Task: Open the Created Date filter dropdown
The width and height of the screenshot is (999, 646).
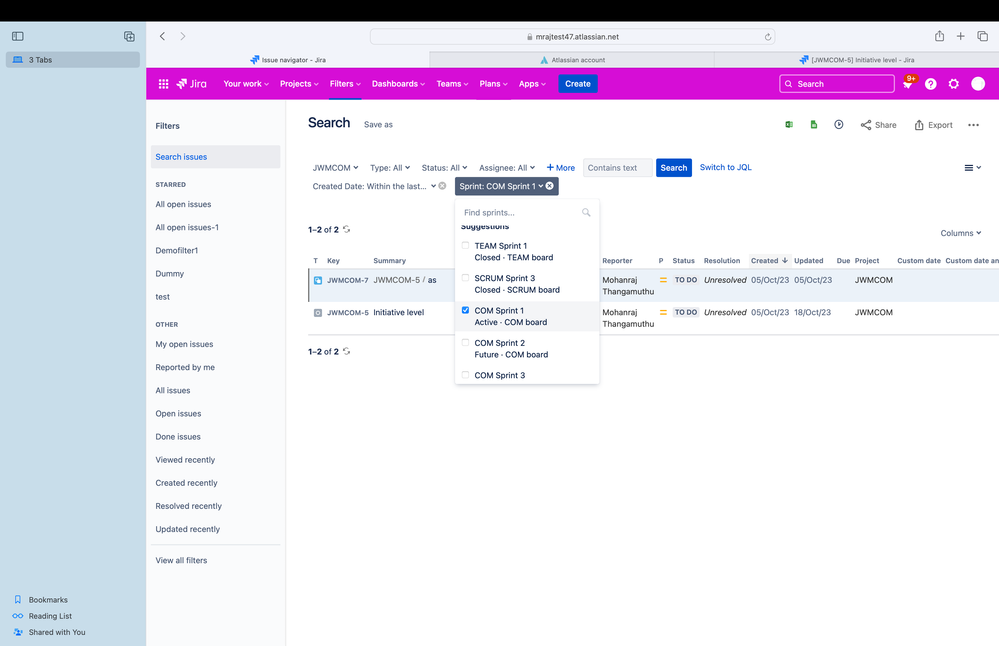Action: [x=373, y=186]
